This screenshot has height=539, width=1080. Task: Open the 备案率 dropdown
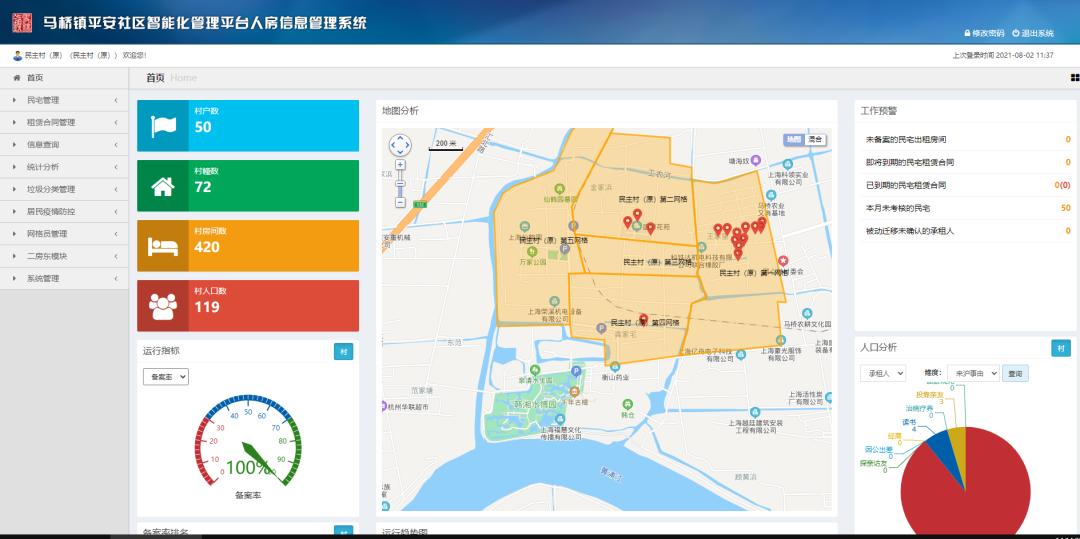point(166,377)
